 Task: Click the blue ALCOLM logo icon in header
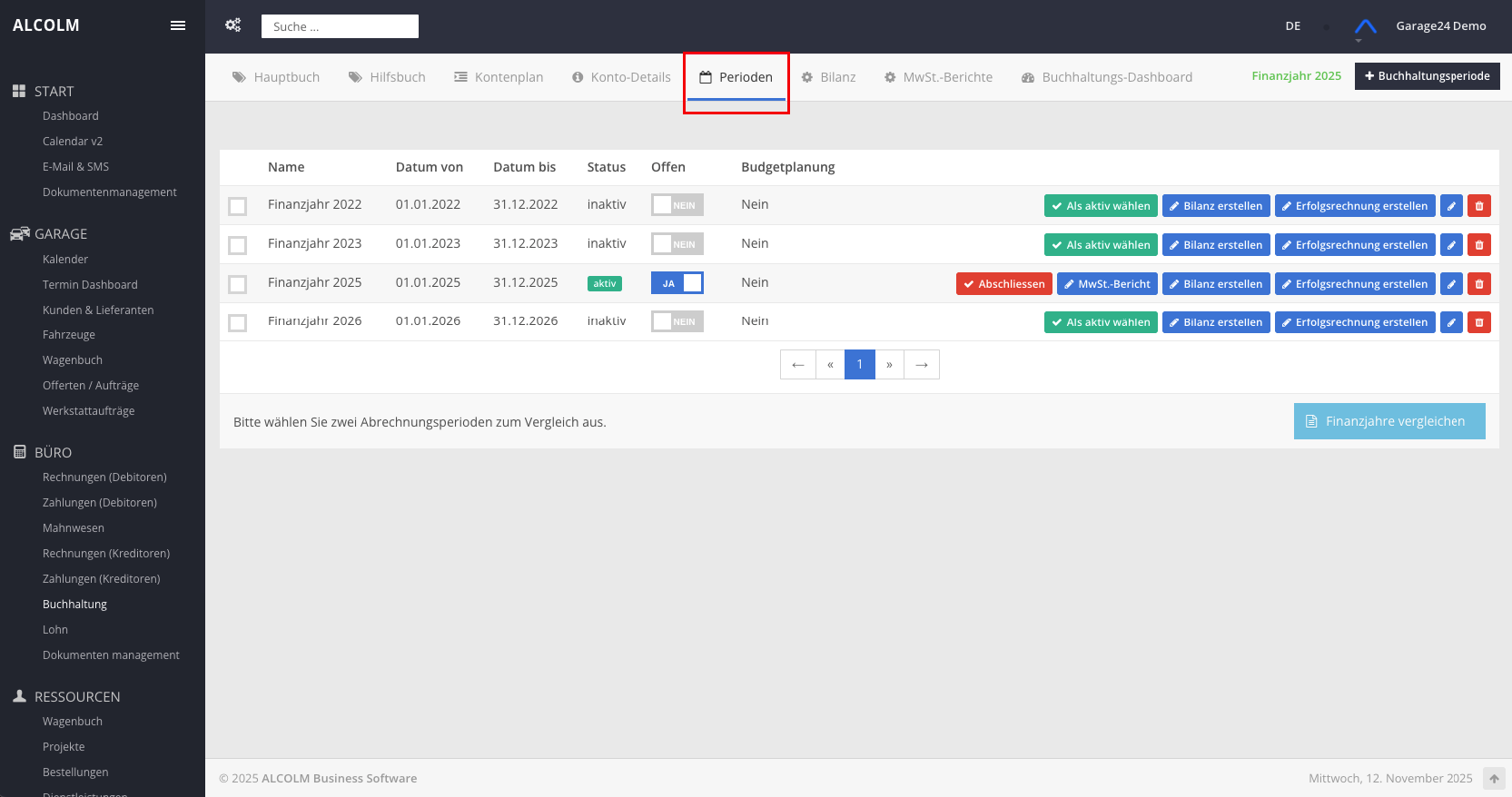point(1365,26)
